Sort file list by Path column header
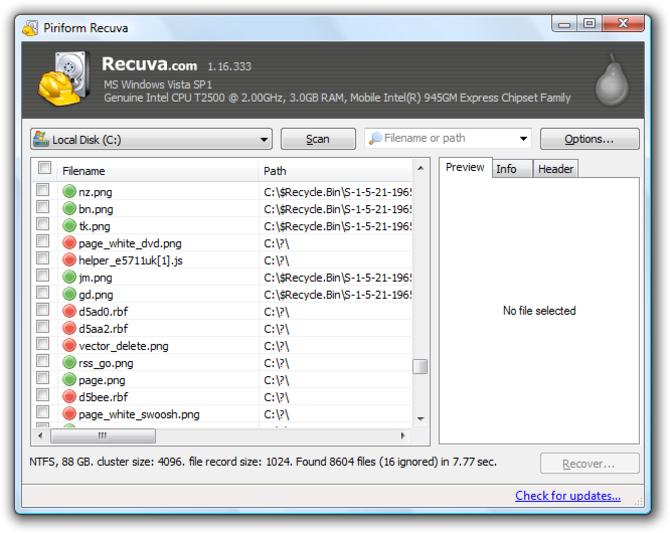This screenshot has width=670, height=533. coord(335,171)
